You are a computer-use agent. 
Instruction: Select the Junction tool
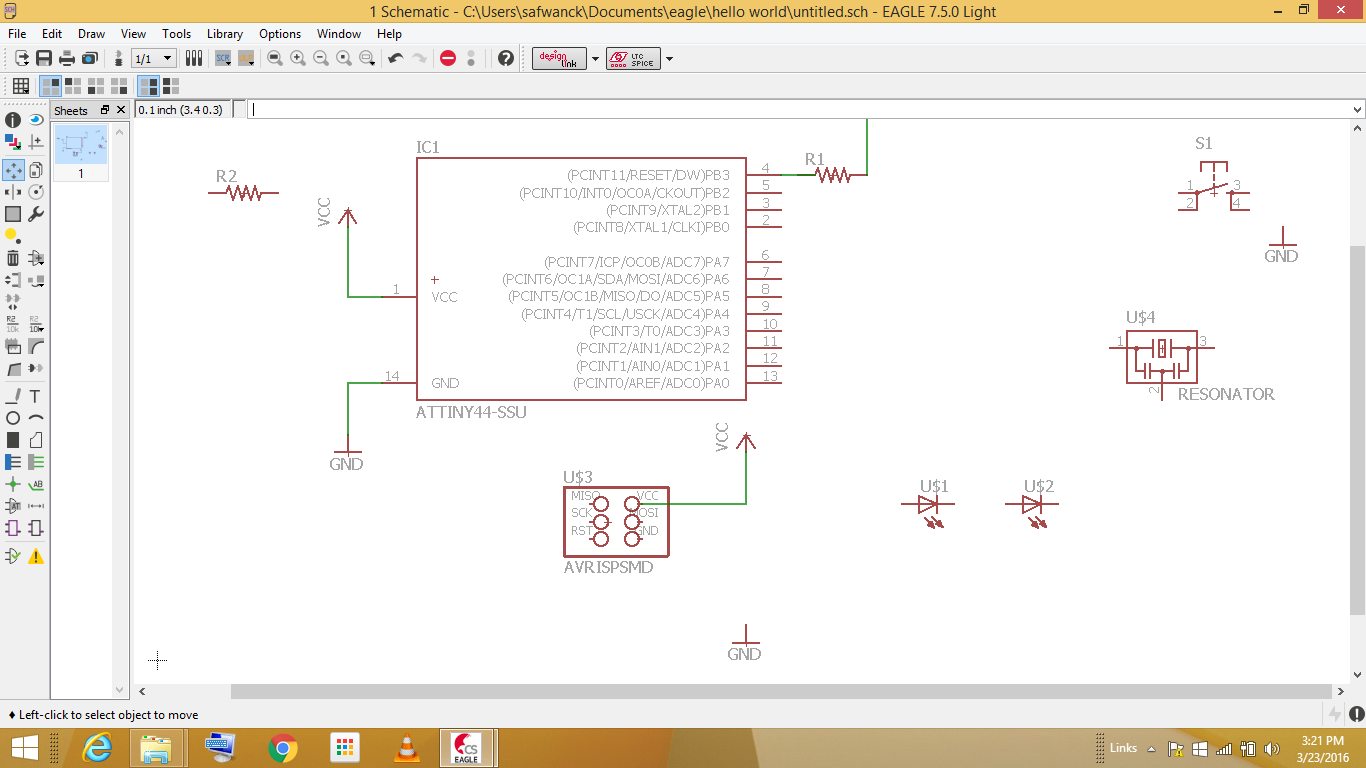click(13, 484)
